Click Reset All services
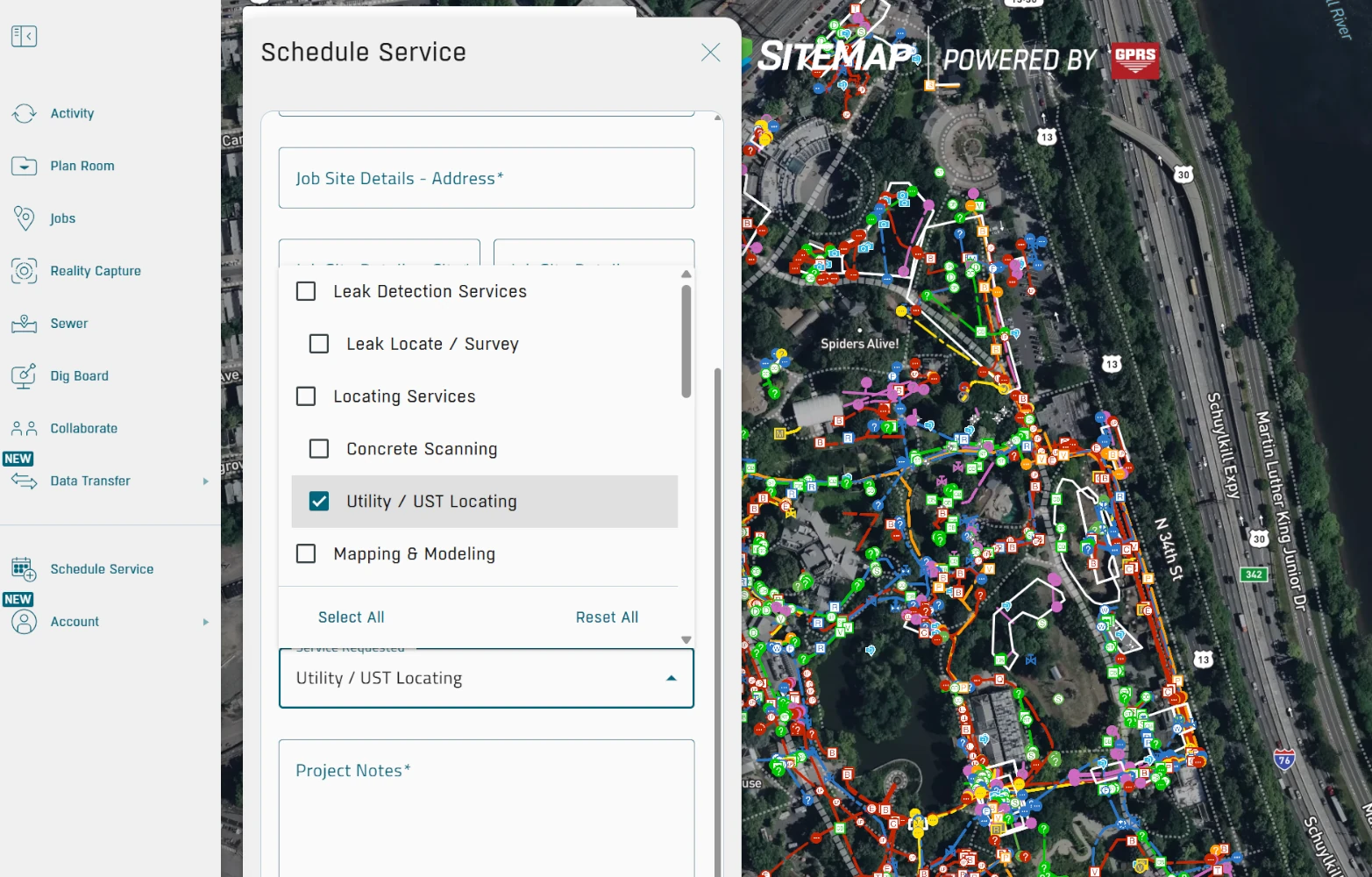The image size is (1372, 877). (607, 617)
